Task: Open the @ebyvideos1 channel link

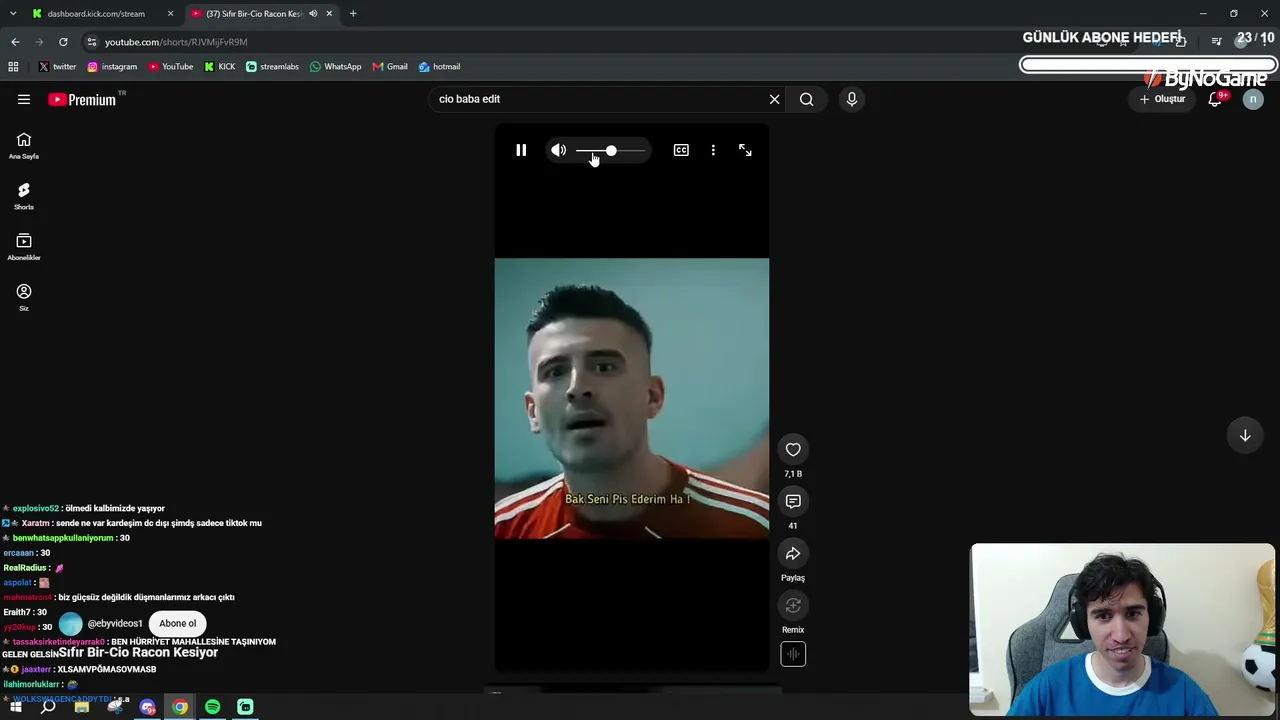Action: 115,623
